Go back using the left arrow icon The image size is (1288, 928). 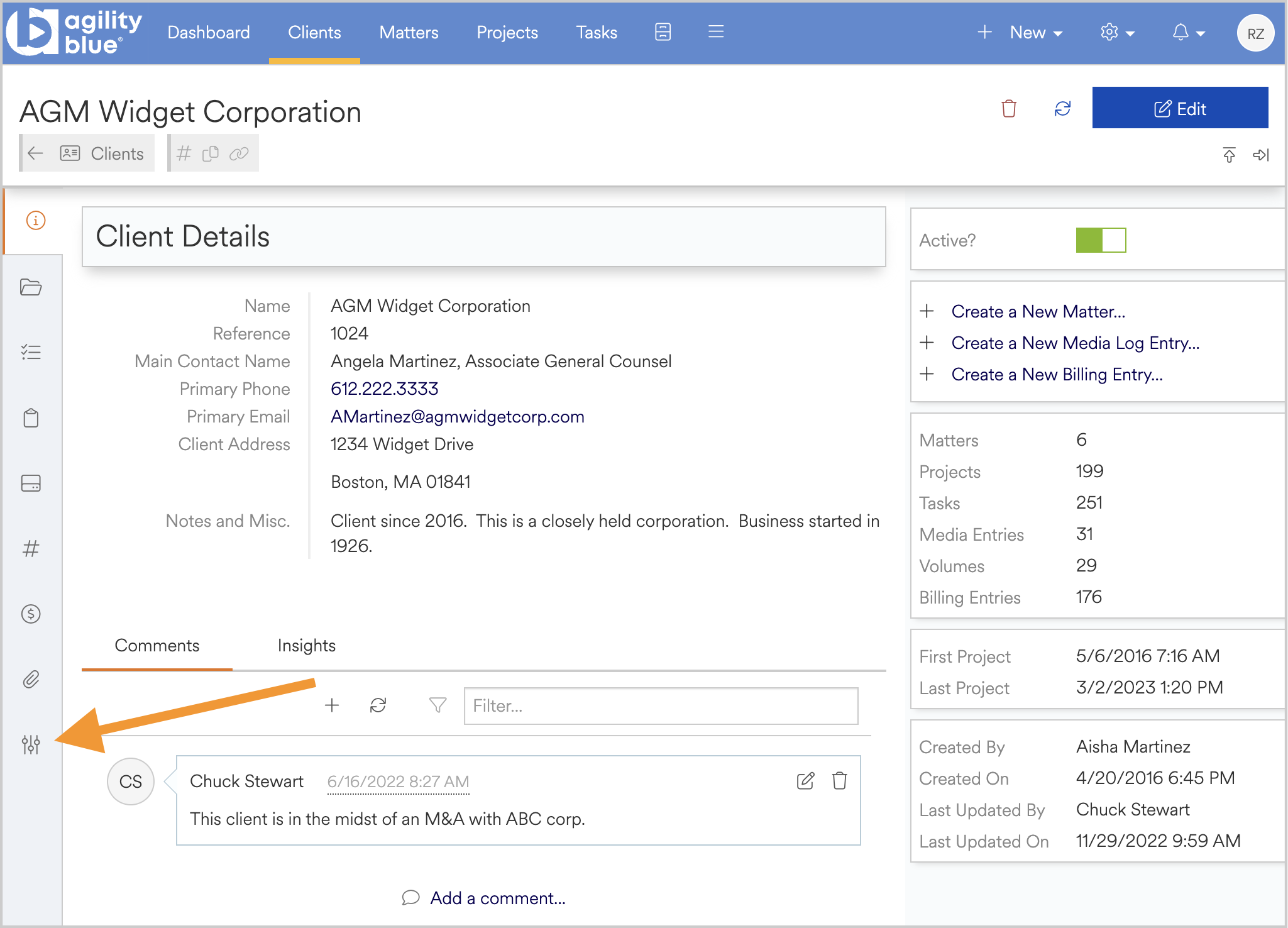pos(36,153)
